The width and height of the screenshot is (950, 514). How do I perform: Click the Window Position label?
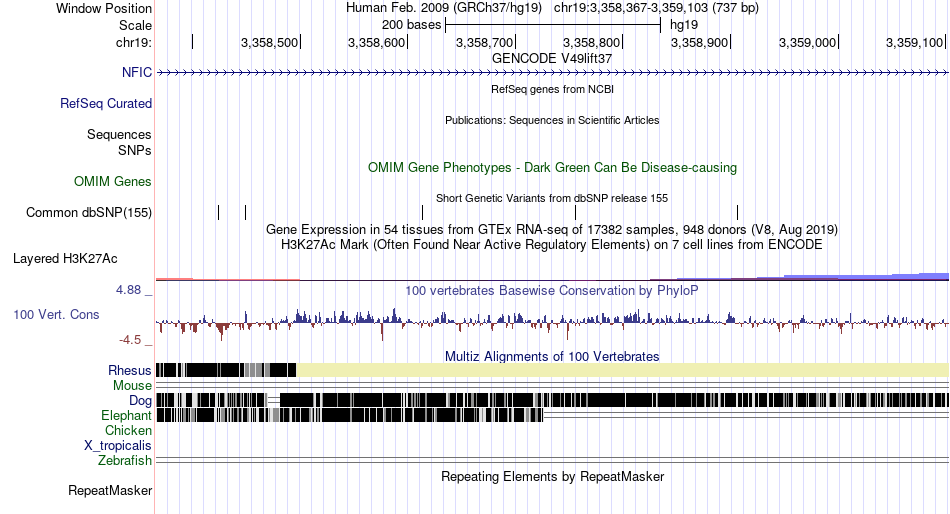tap(104, 8)
